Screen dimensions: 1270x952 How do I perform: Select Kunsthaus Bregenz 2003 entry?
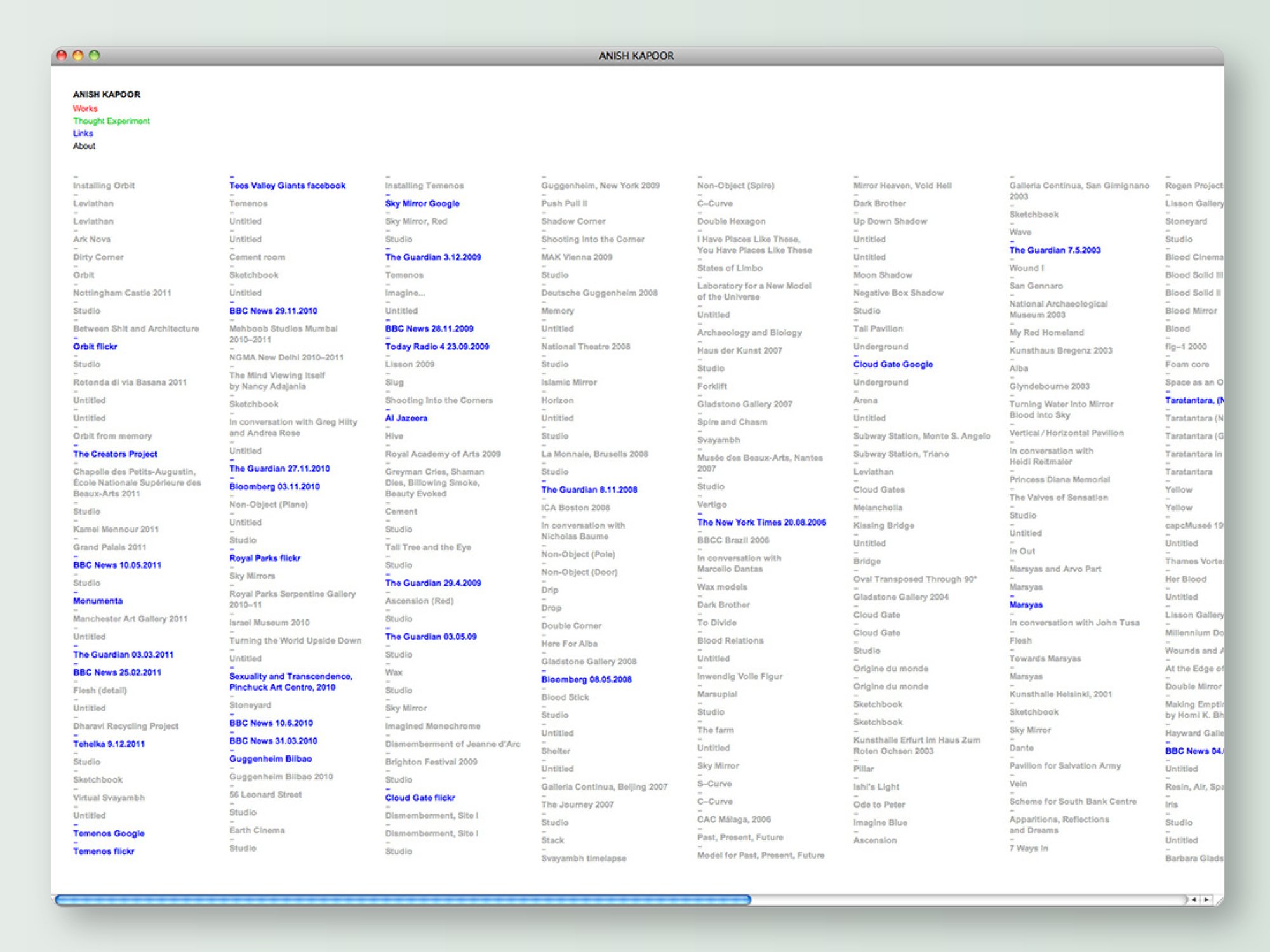click(1060, 350)
